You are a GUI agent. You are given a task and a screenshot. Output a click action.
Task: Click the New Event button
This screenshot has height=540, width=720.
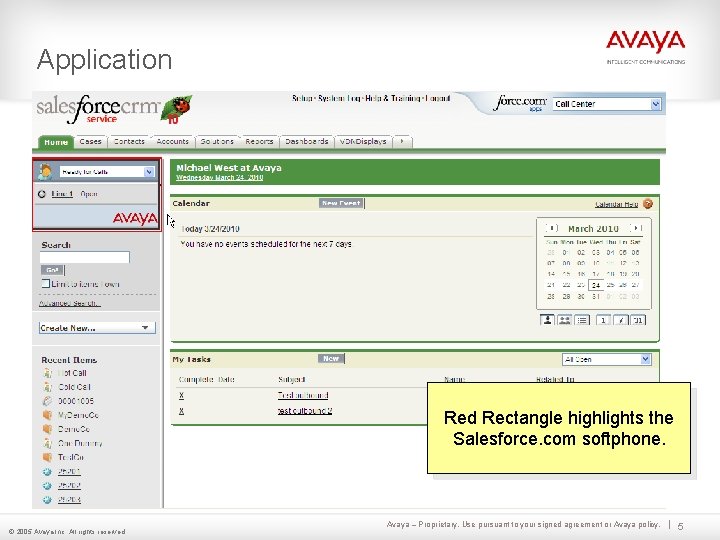[x=341, y=203]
